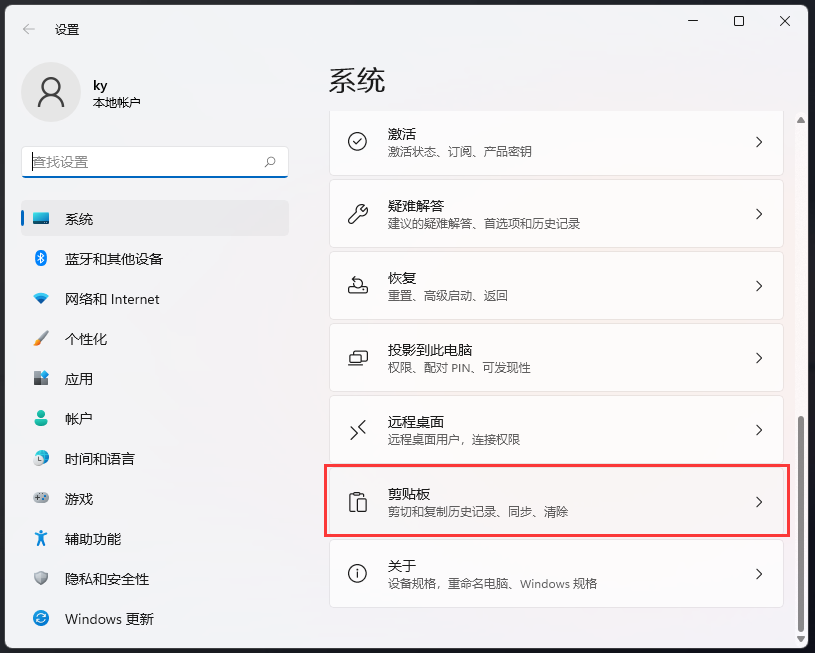Select the Gaming (游戏) icon

point(40,498)
